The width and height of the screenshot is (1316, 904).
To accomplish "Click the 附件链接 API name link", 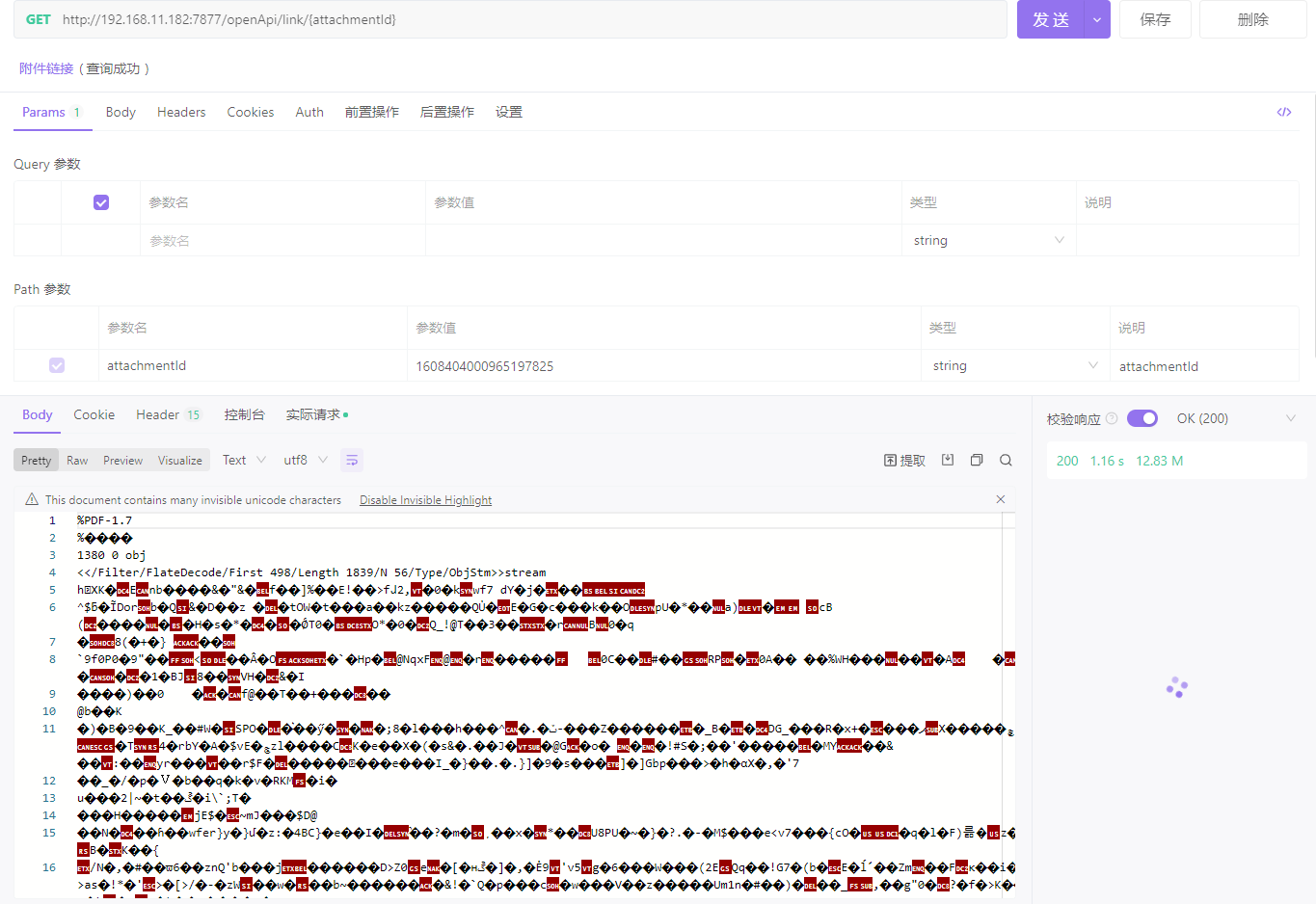I will (x=46, y=68).
